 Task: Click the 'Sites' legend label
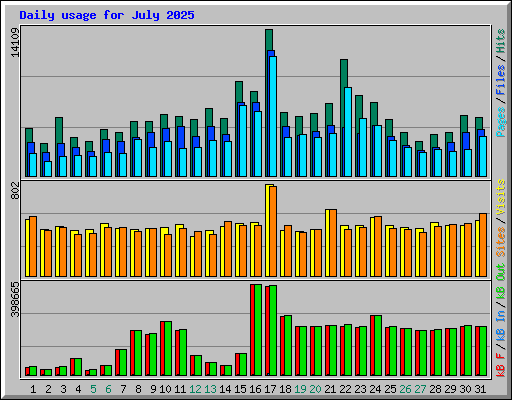[501, 242]
